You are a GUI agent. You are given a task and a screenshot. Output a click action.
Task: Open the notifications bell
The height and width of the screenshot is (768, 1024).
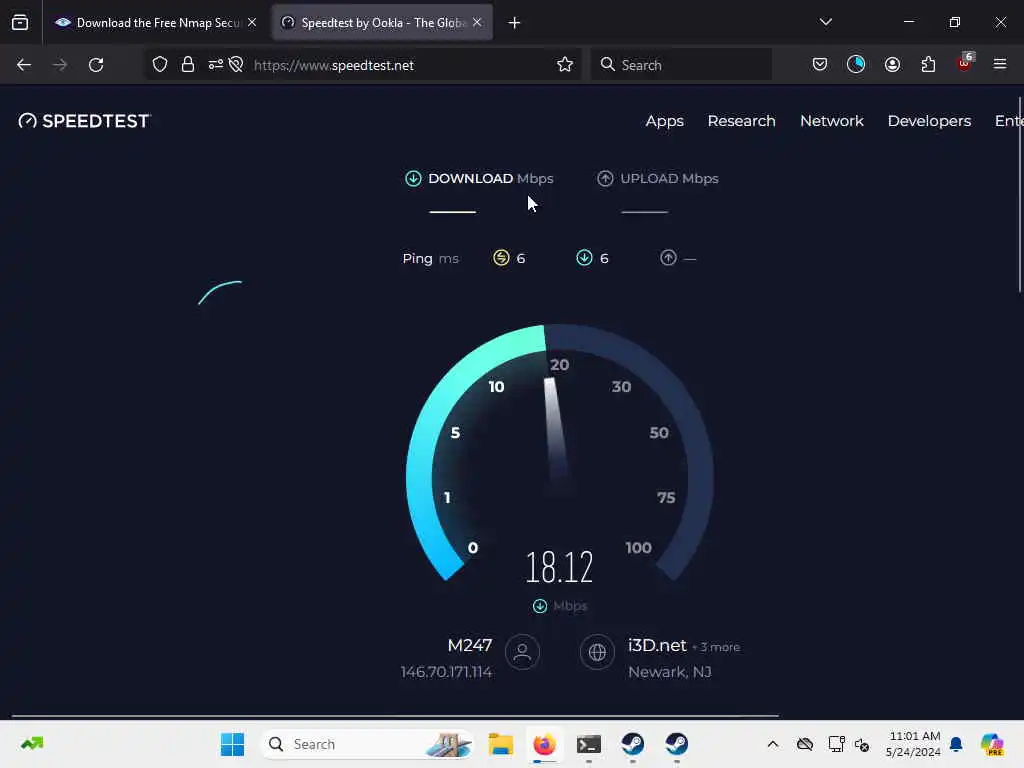956,744
